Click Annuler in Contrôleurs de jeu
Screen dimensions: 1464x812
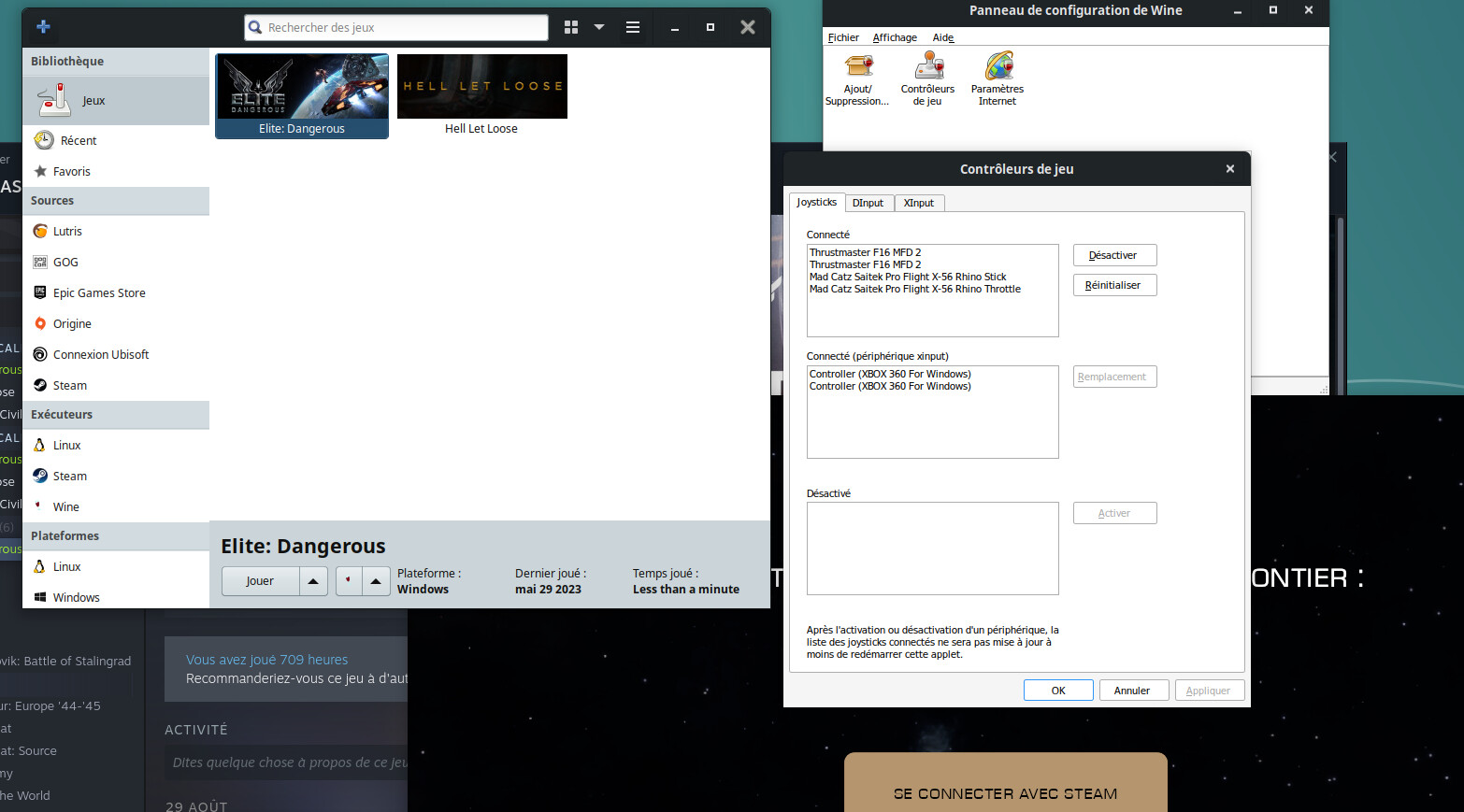(1132, 691)
